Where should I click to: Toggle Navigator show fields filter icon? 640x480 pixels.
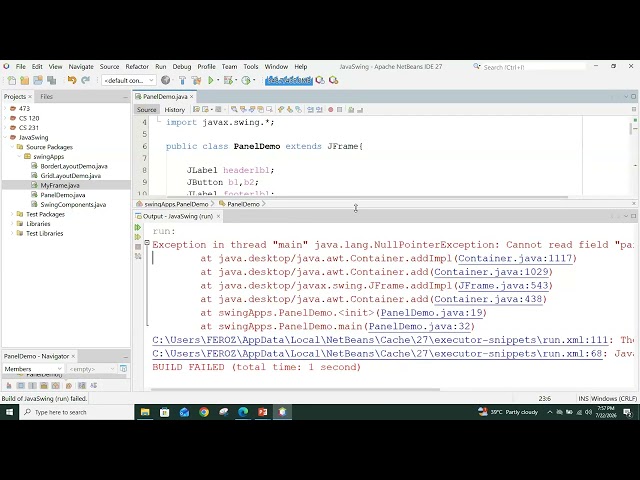pyautogui.click(x=21, y=385)
